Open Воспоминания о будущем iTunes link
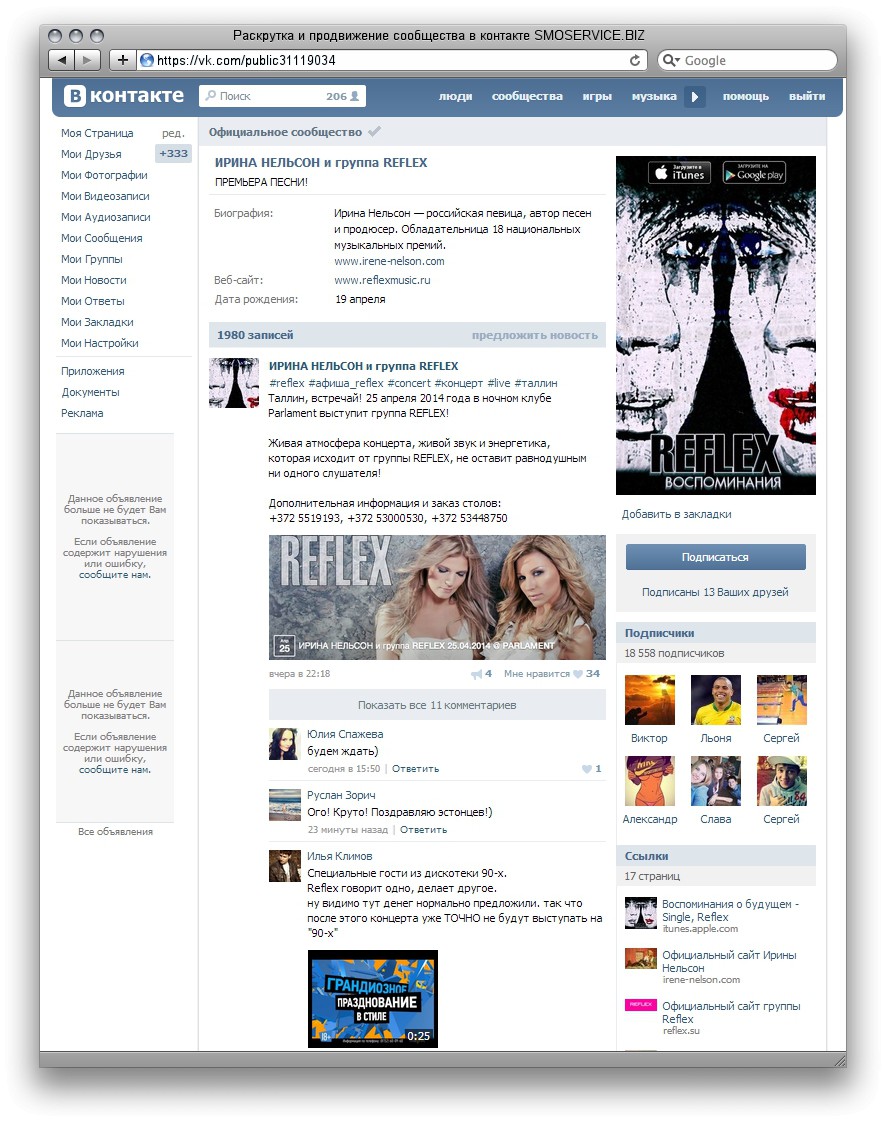 click(730, 910)
